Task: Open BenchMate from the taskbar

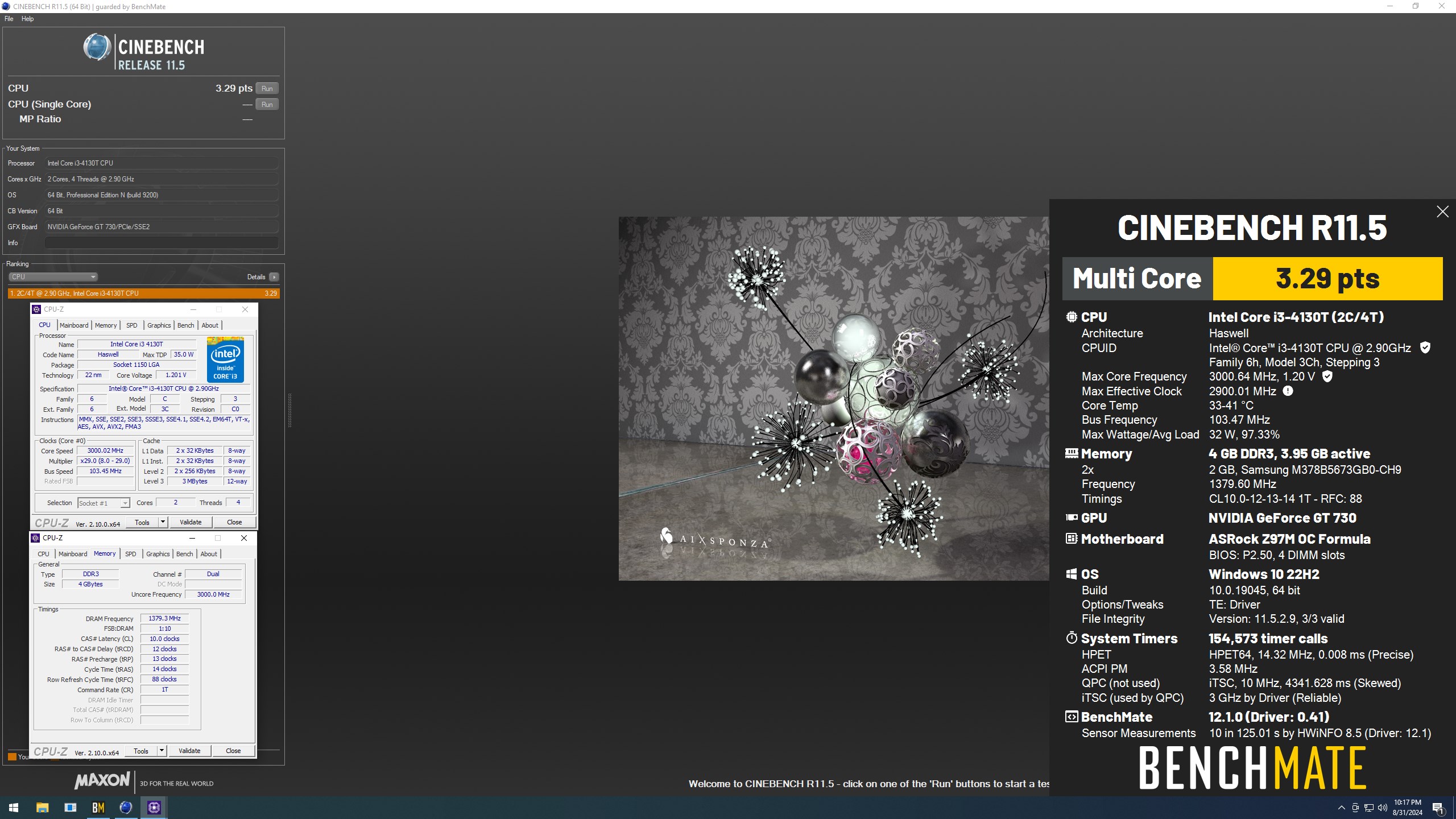Action: (x=98, y=808)
